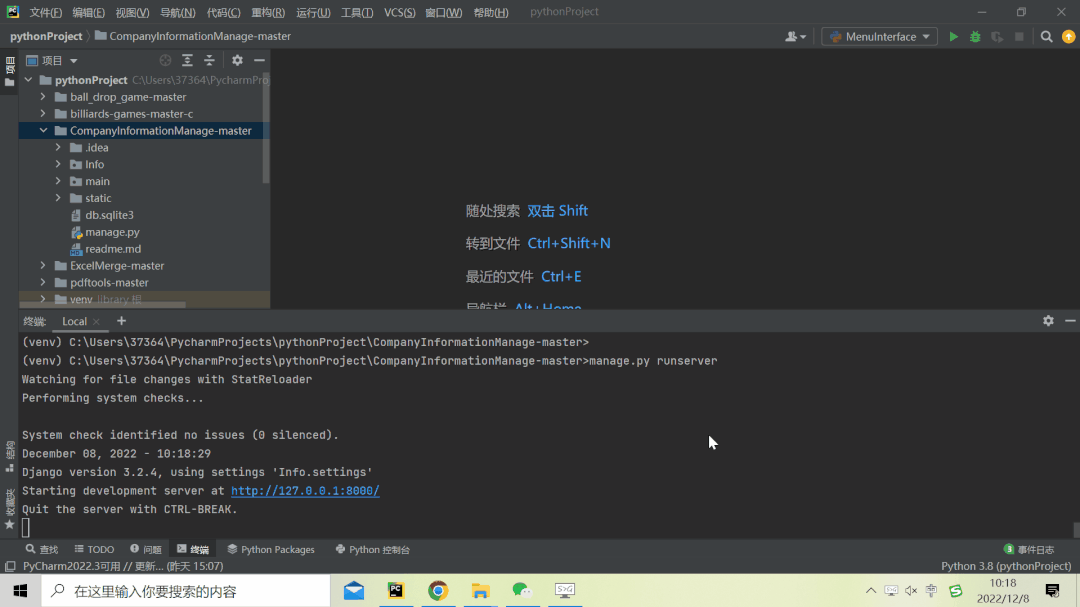Show hidden system tray icons
Viewport: 1080px width, 607px height.
pyautogui.click(x=871, y=590)
